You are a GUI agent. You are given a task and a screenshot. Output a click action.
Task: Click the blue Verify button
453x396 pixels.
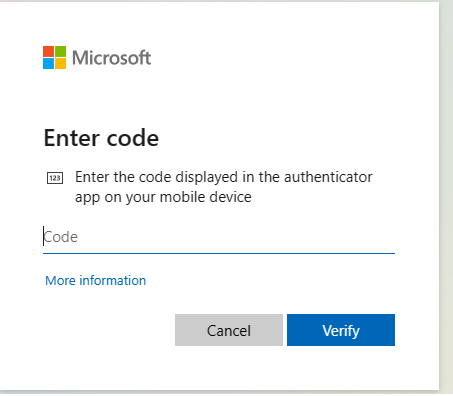[341, 330]
